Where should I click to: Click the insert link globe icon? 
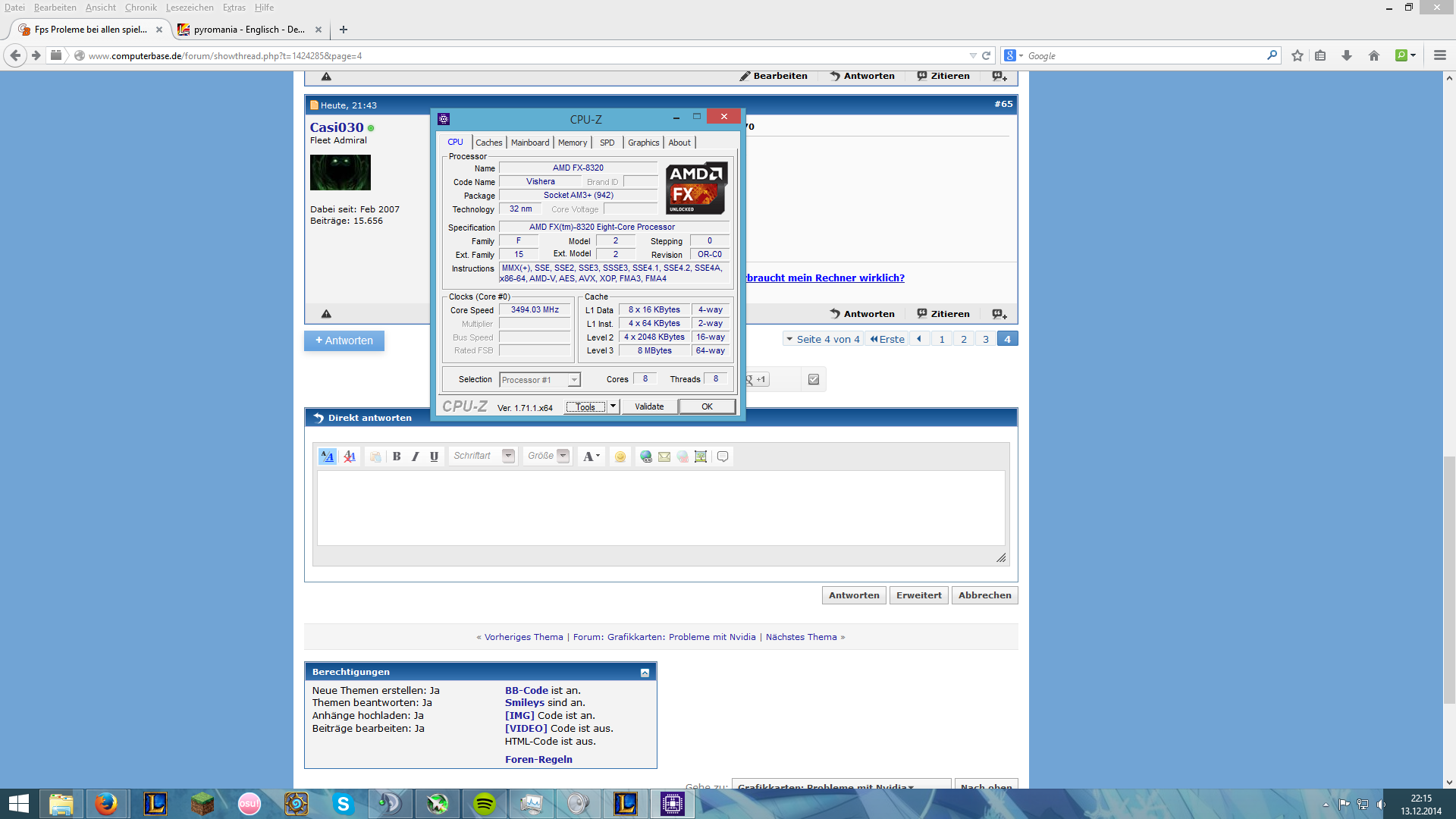click(645, 457)
